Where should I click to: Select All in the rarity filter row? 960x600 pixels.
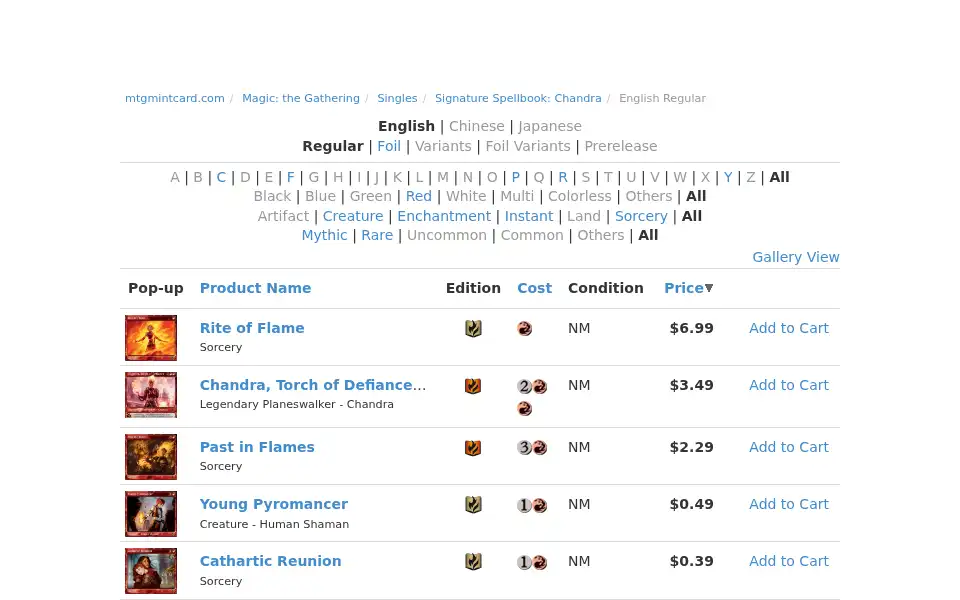point(648,235)
